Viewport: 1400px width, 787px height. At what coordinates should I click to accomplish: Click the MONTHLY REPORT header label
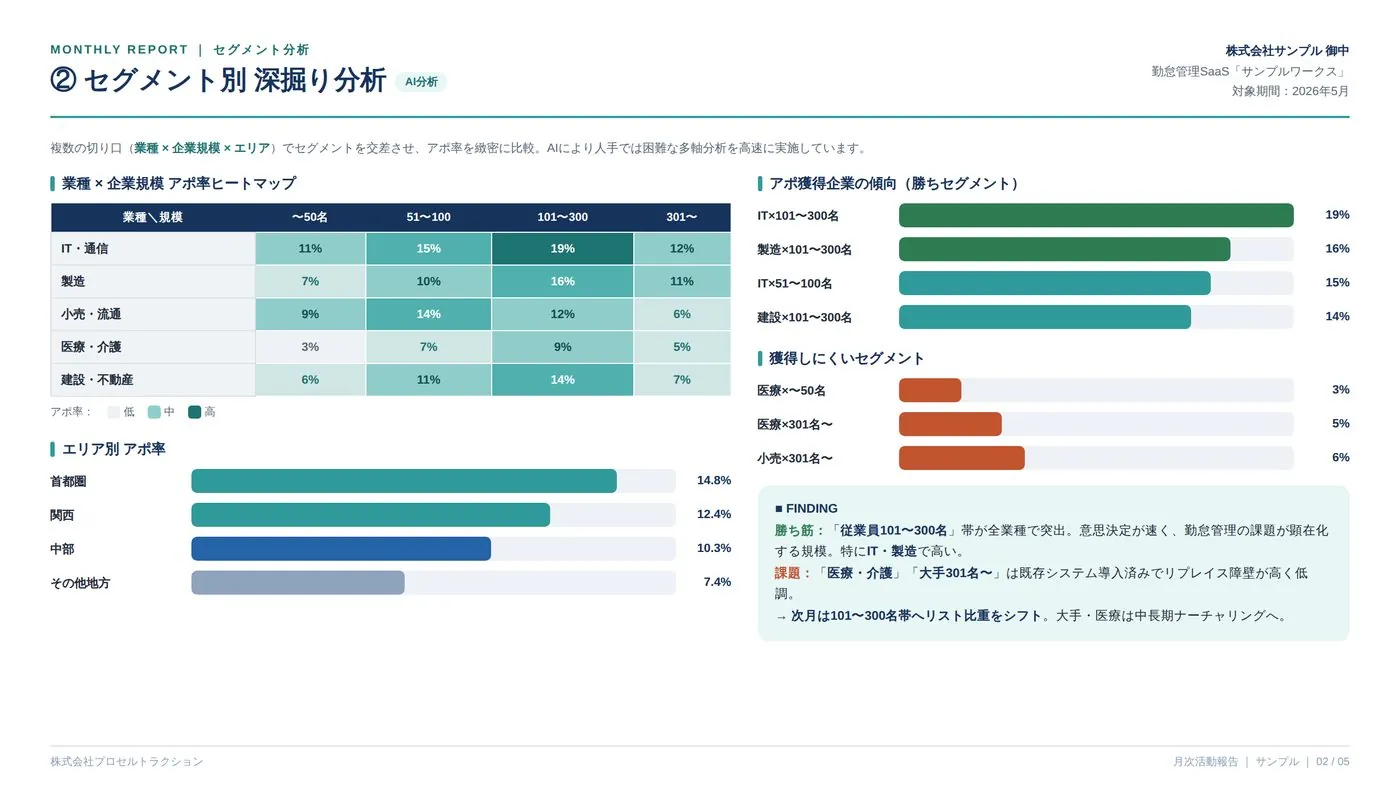pos(119,50)
